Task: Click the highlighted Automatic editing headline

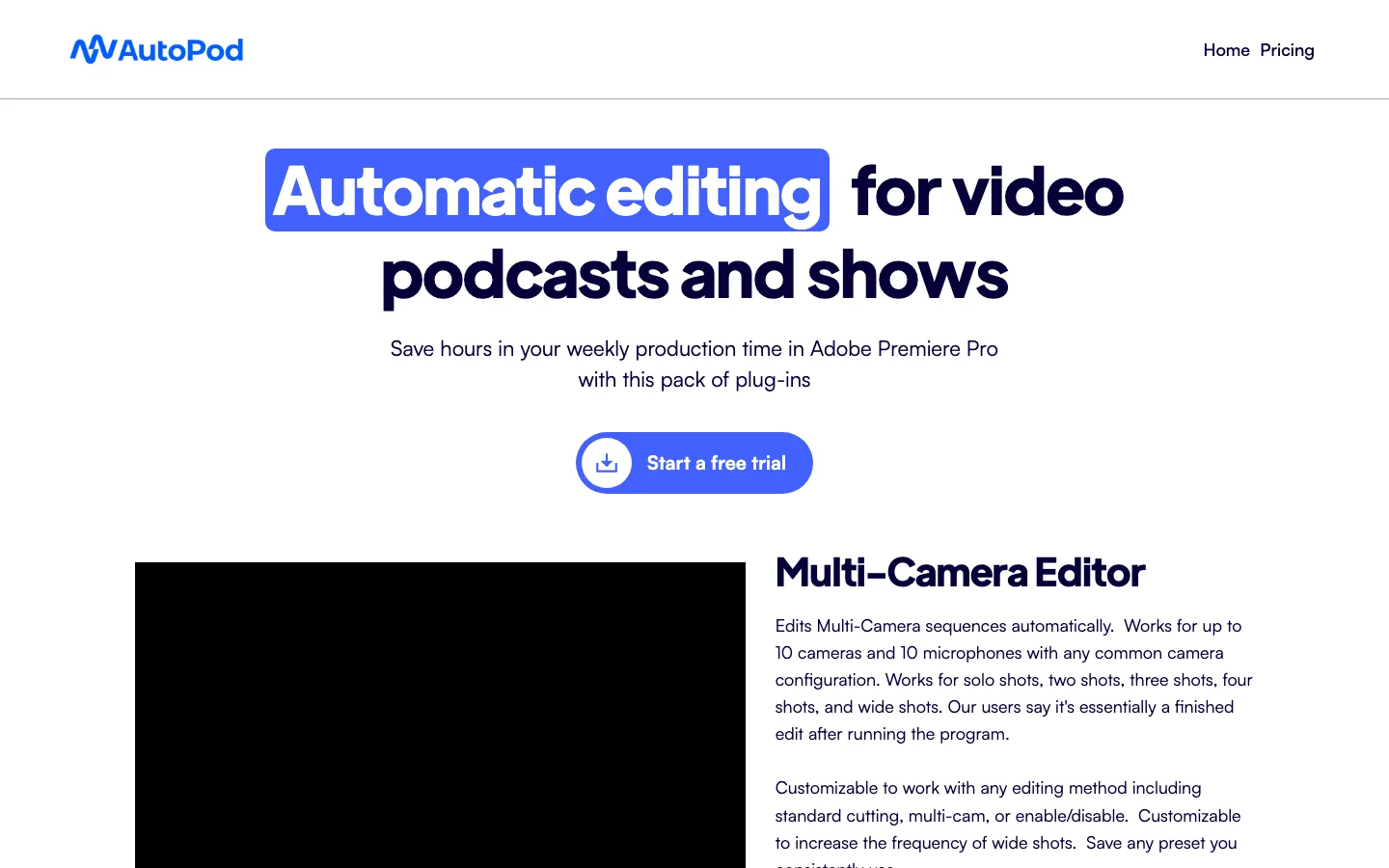Action: [547, 190]
